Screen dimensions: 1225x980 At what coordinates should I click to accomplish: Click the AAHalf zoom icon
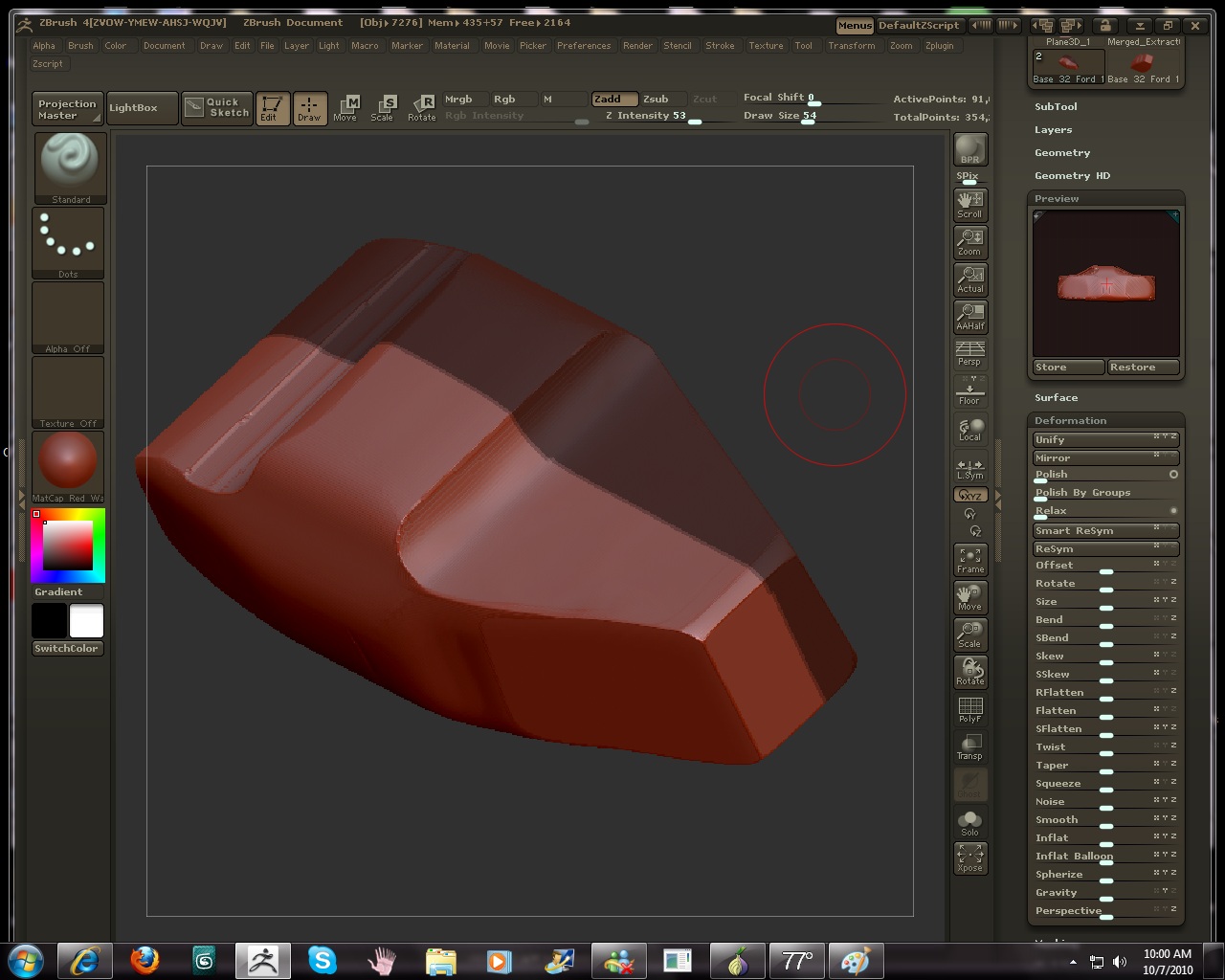pos(969,316)
